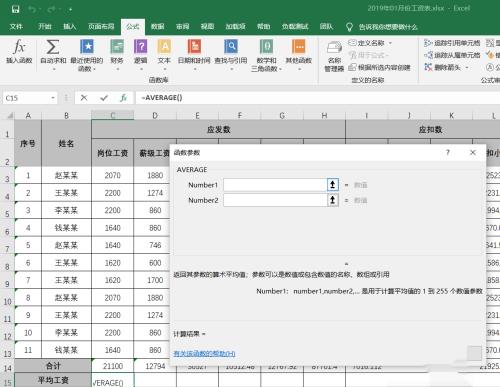Click the Number2 range collapse arrow button

[x=332, y=200]
